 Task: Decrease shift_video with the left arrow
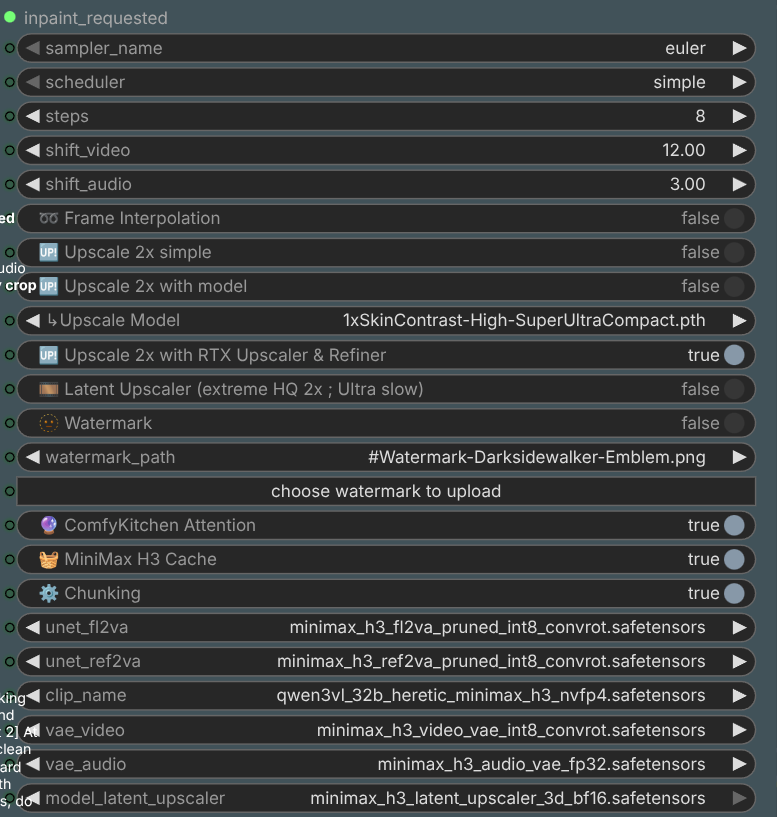pyautogui.click(x=33, y=151)
